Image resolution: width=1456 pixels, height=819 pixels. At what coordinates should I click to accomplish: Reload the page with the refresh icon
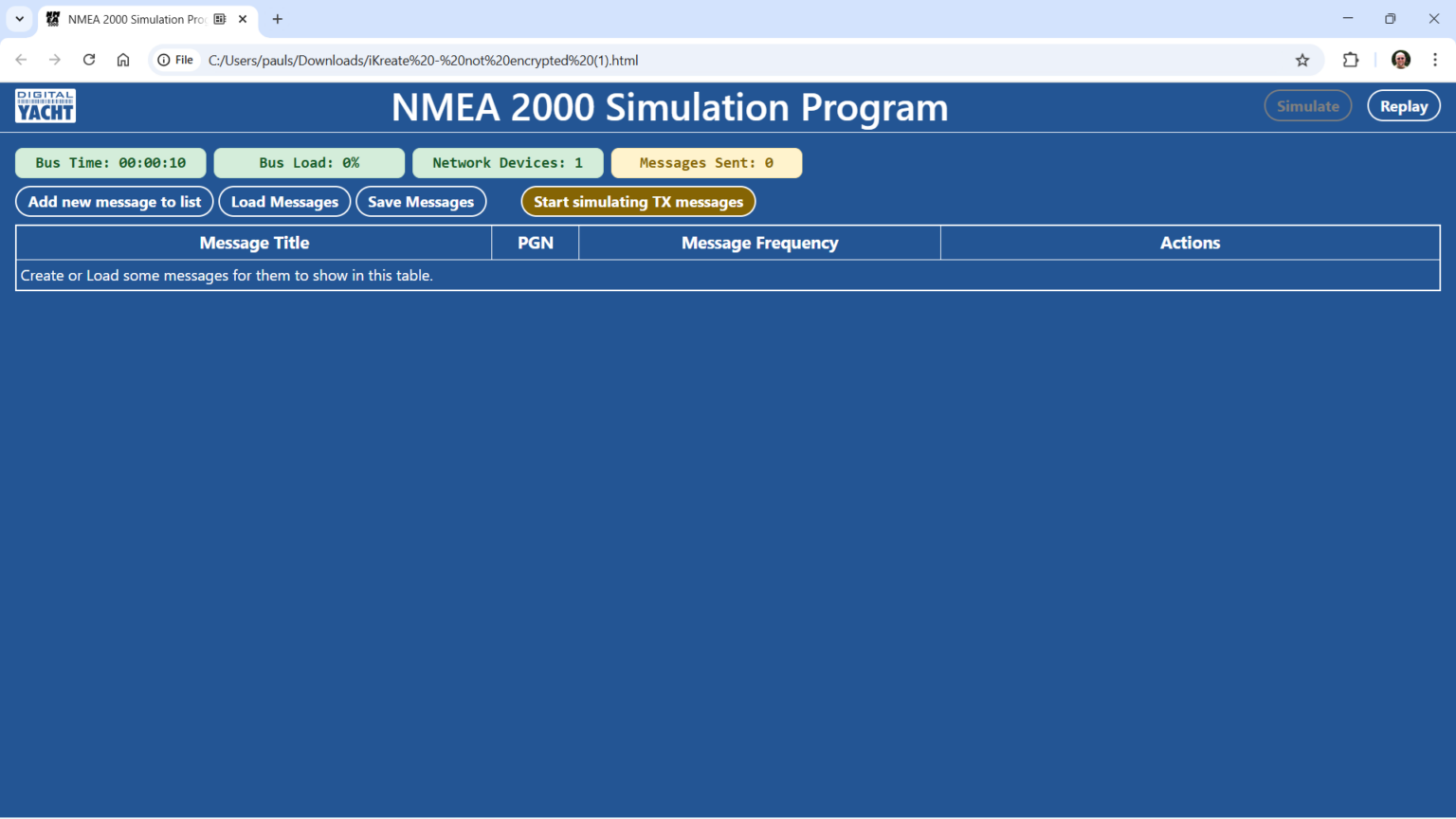coord(88,60)
